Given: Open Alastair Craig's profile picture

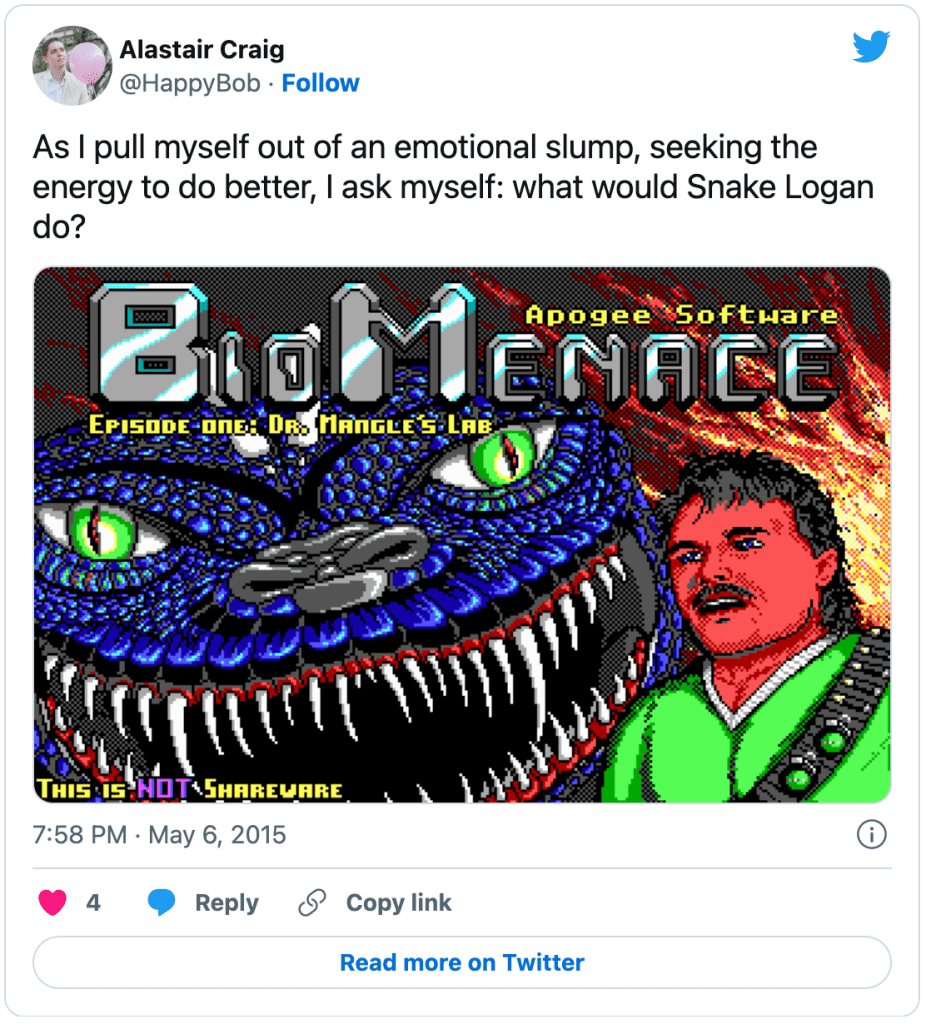Looking at the screenshot, I should click(x=71, y=66).
